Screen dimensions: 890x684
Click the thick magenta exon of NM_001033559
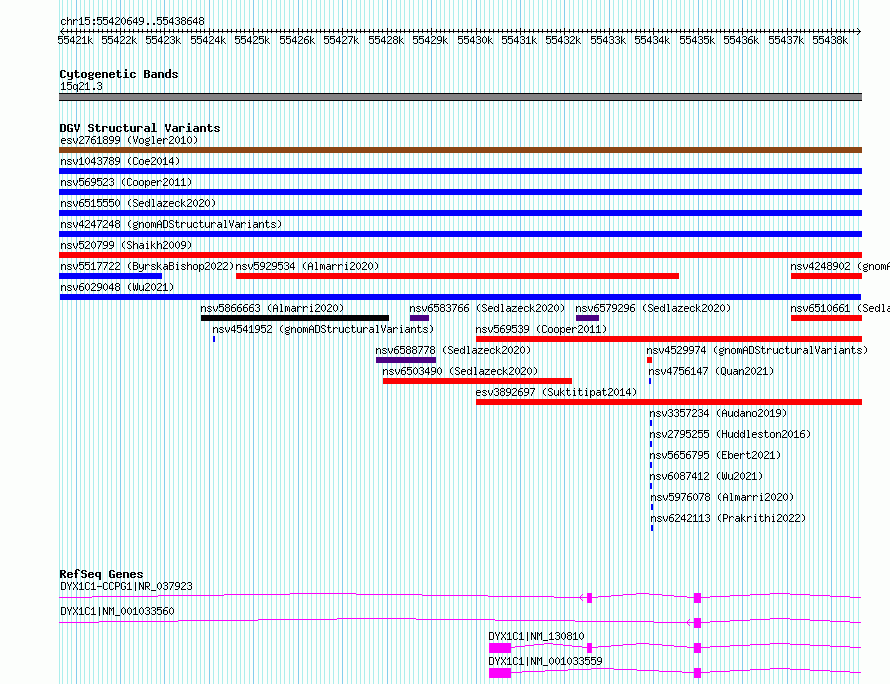point(500,673)
